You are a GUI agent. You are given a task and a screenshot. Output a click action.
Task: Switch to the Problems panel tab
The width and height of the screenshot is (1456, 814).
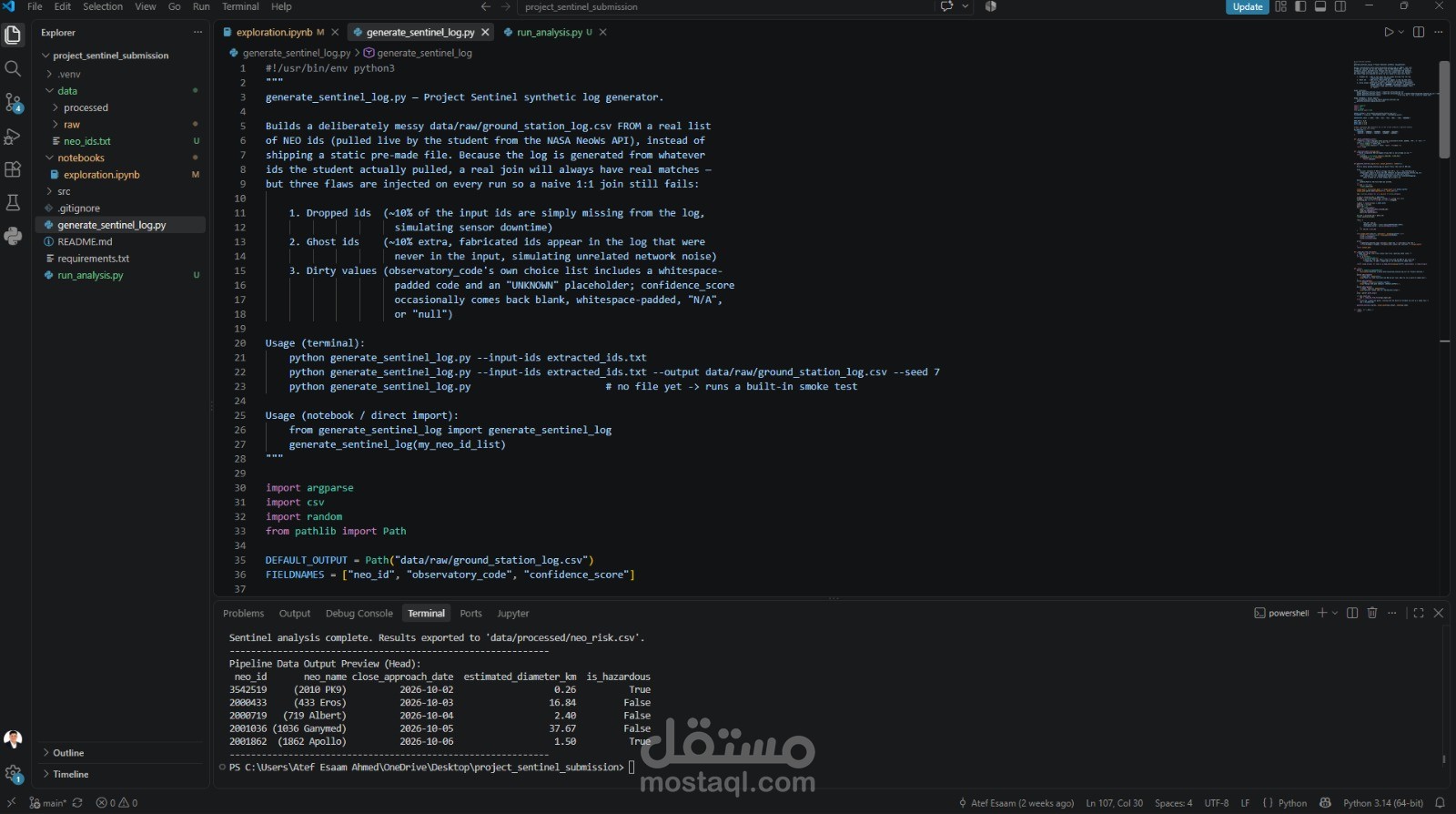[x=243, y=614]
